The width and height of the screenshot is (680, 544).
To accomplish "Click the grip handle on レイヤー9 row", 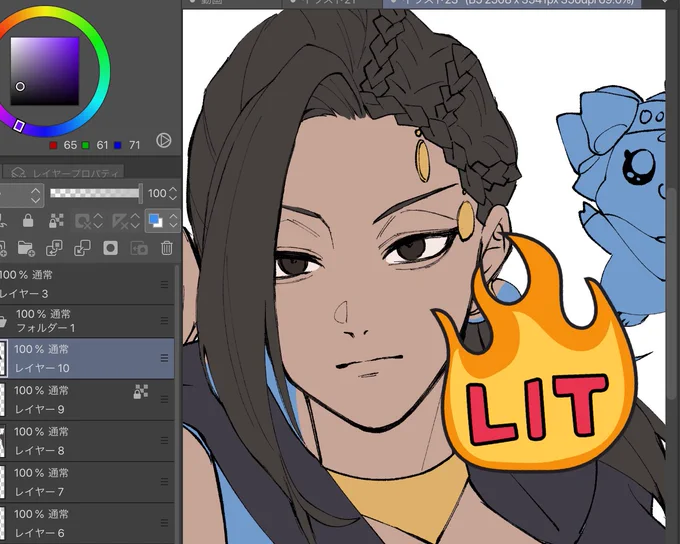I will coord(164,399).
